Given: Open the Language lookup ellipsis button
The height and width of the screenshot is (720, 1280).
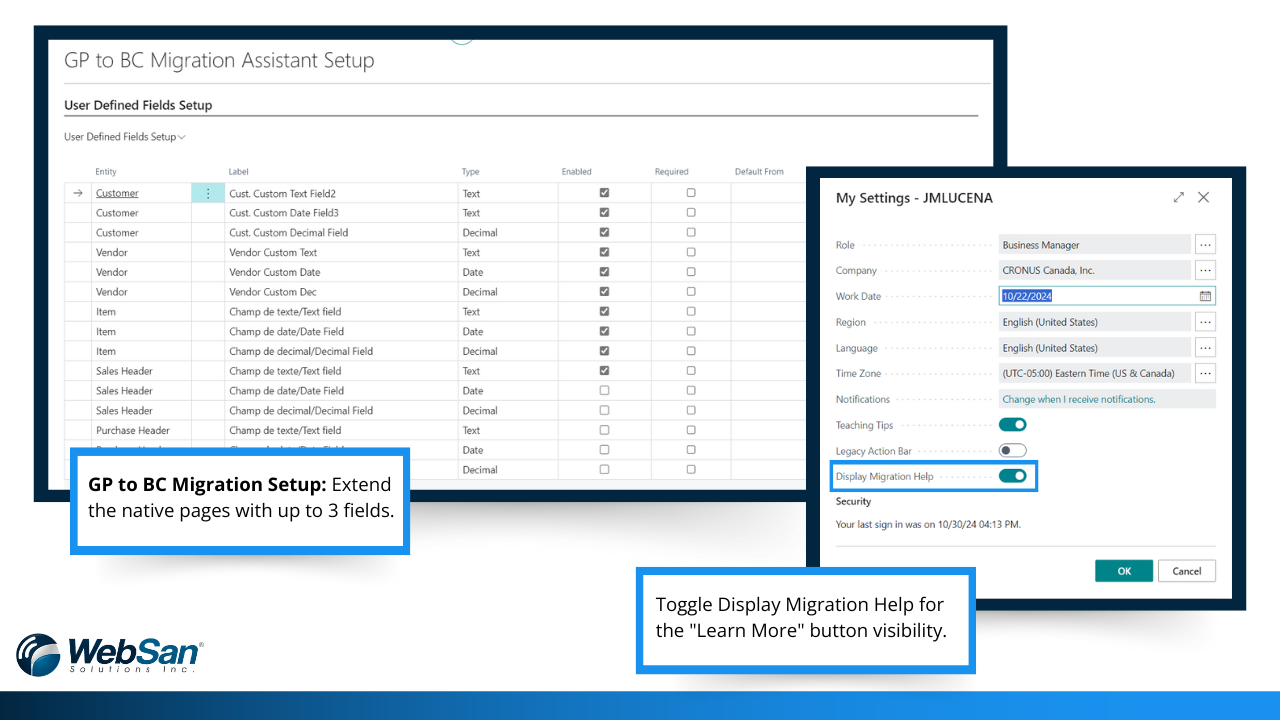Looking at the screenshot, I should tap(1205, 348).
